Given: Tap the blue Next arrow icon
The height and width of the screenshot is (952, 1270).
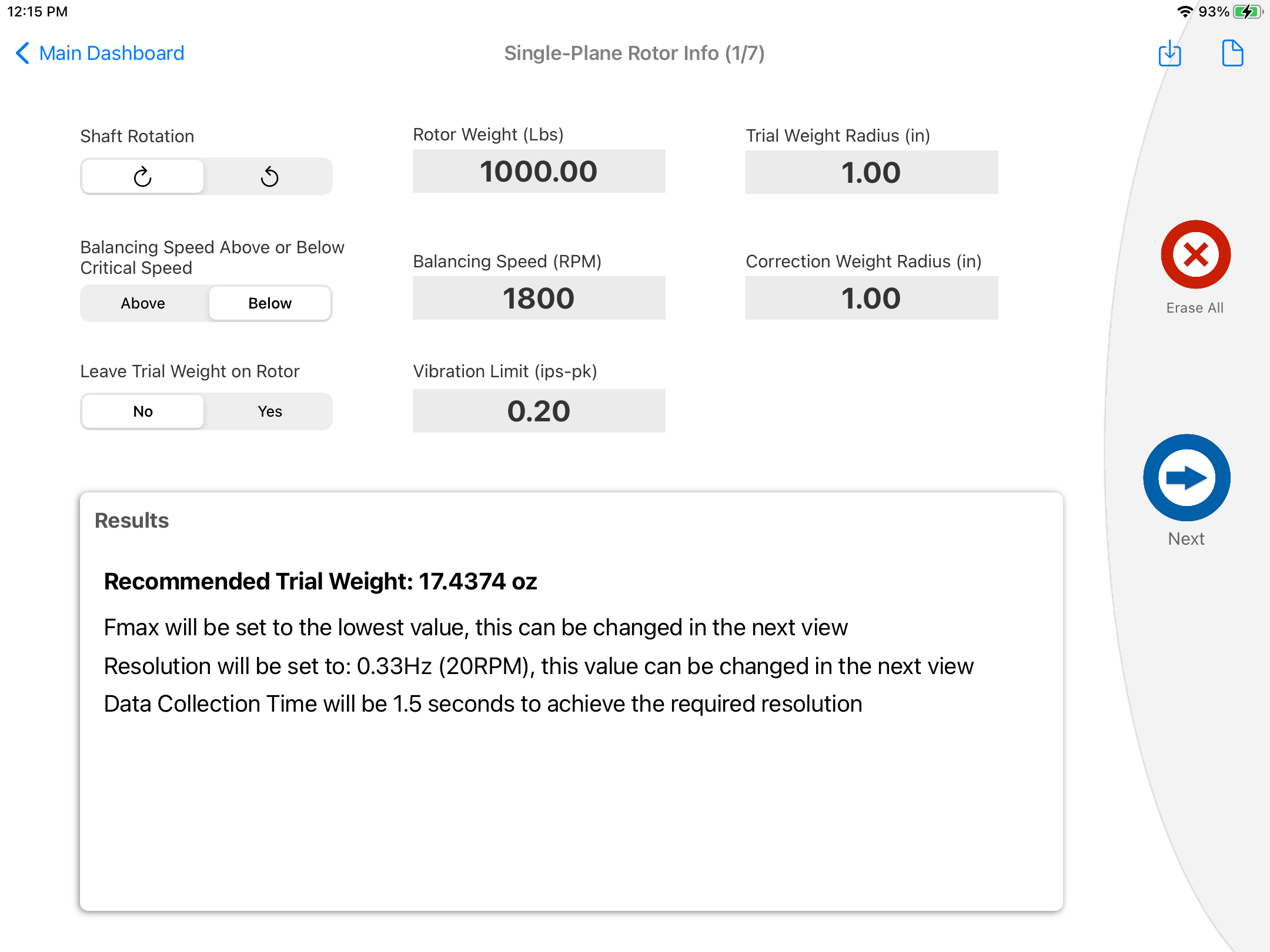Looking at the screenshot, I should tap(1187, 477).
